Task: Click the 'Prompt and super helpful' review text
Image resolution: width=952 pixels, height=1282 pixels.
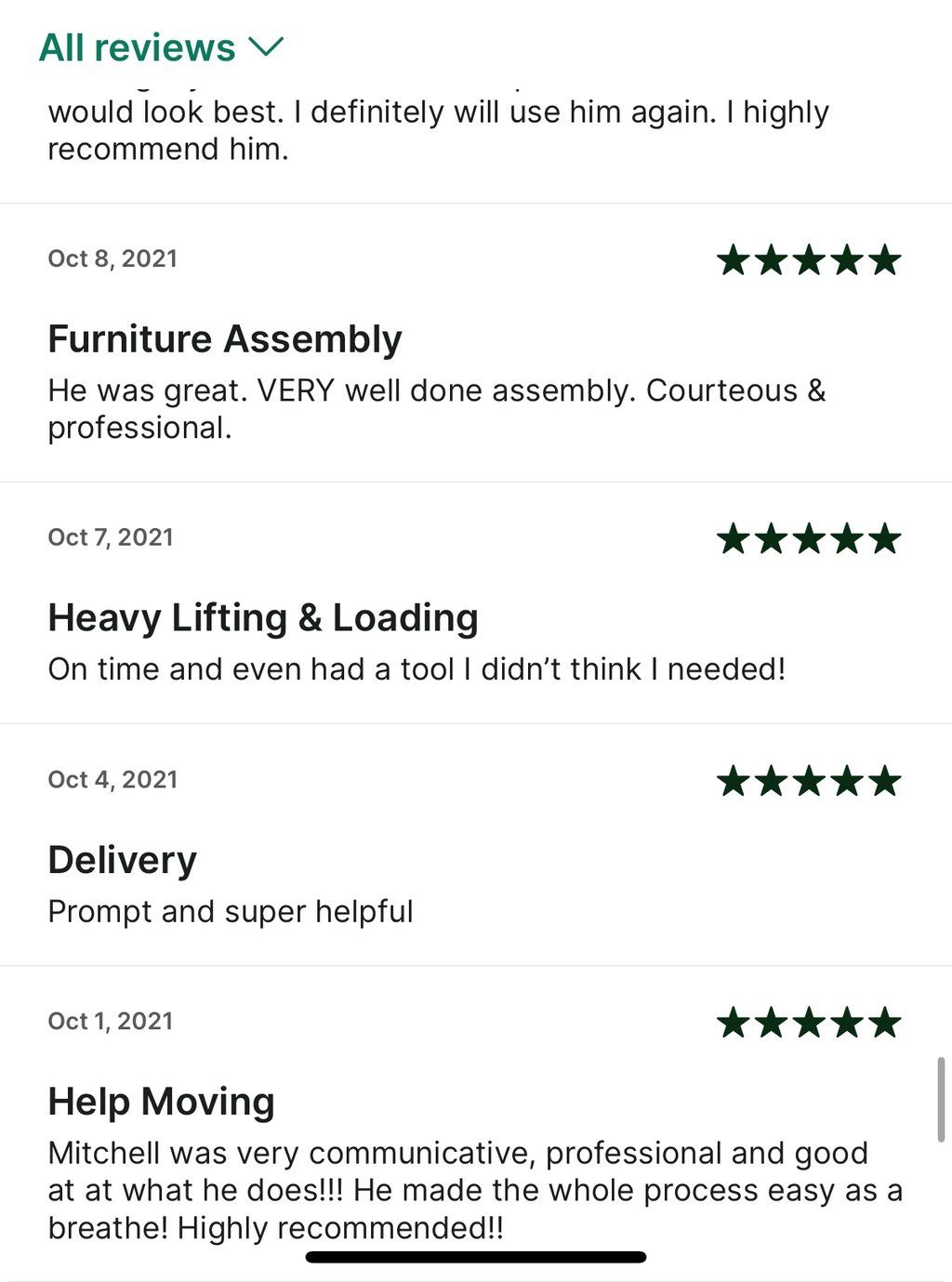Action: tap(231, 911)
